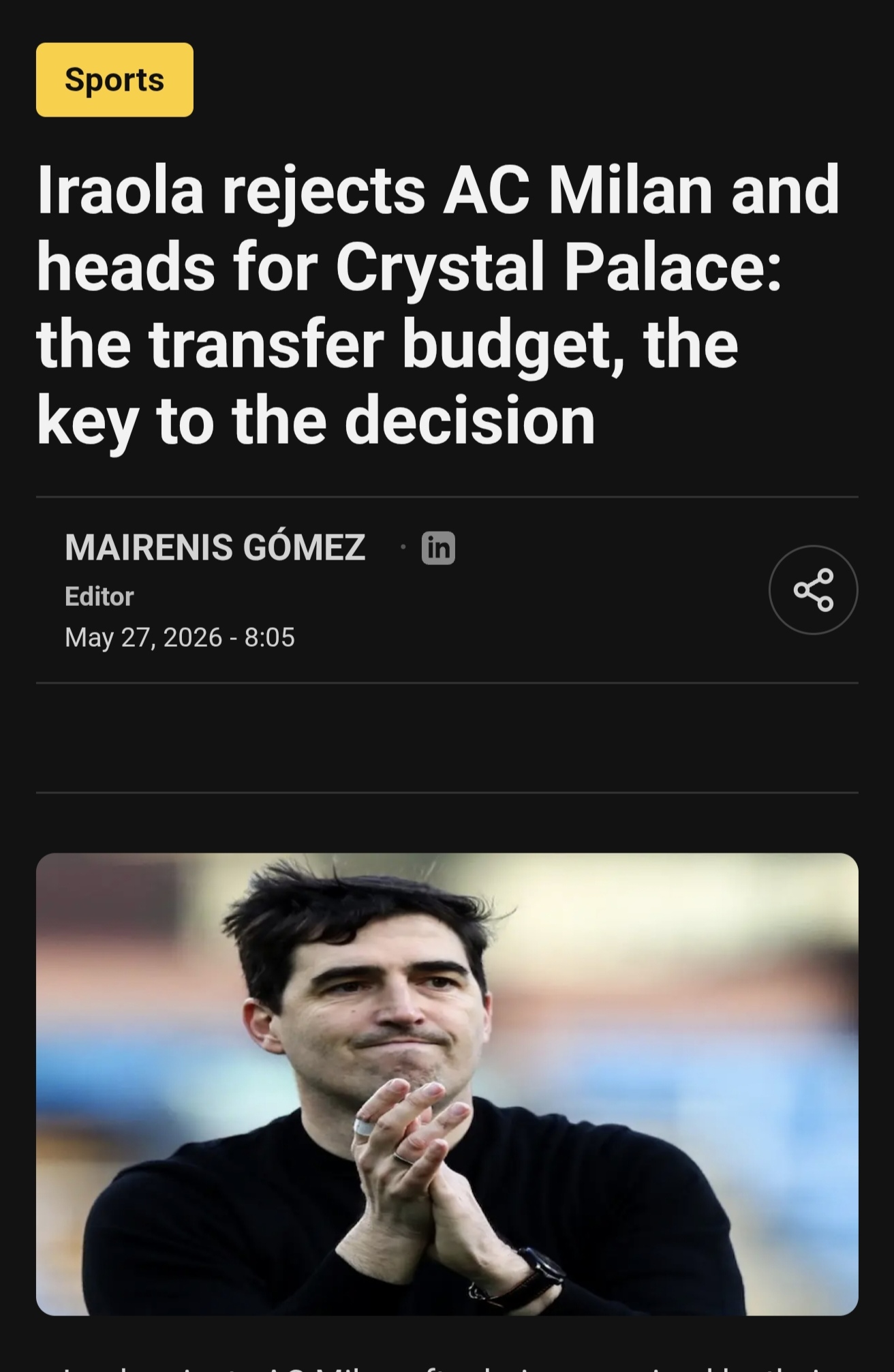Click the Editor role label

99,596
